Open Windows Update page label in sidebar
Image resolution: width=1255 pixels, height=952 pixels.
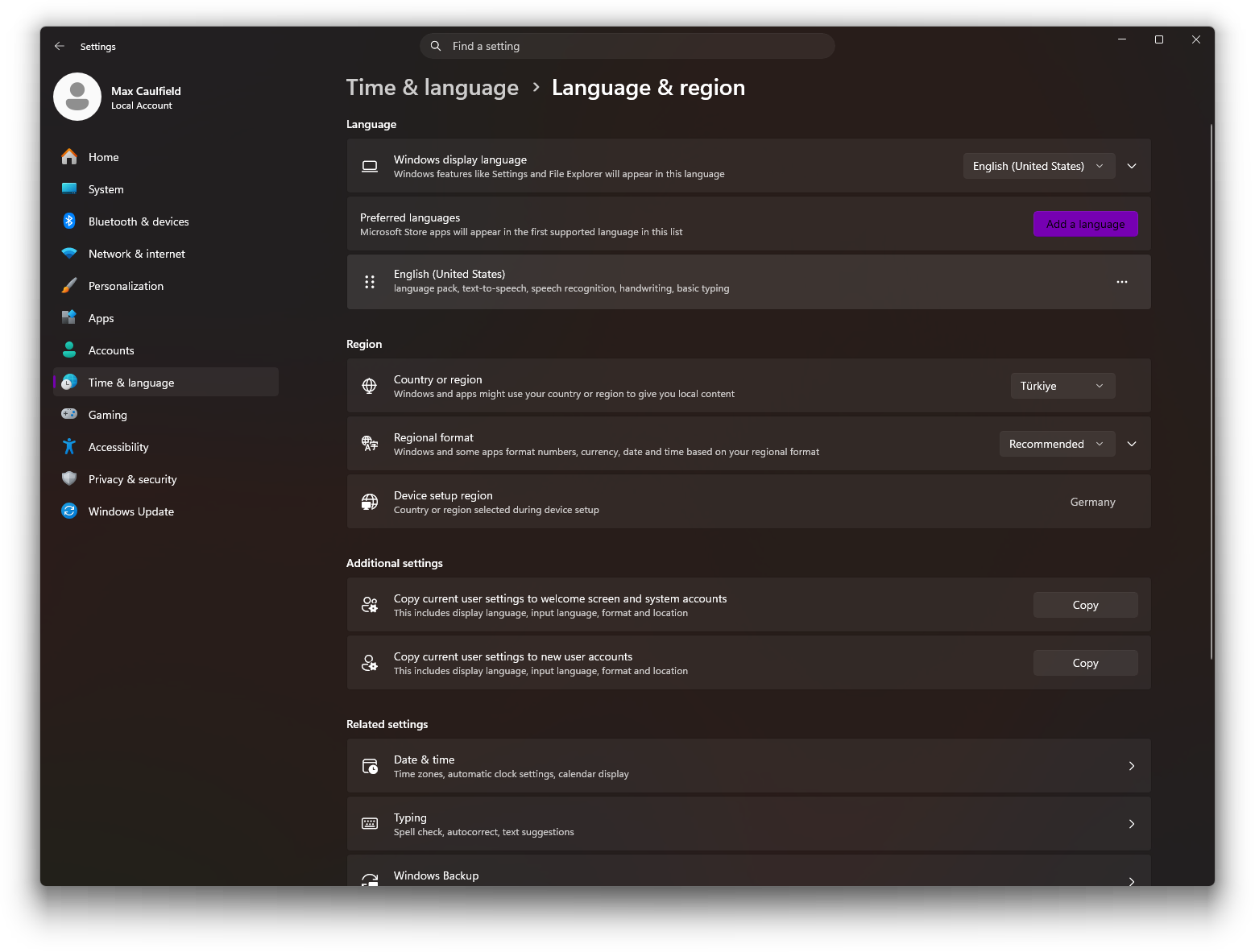point(131,511)
